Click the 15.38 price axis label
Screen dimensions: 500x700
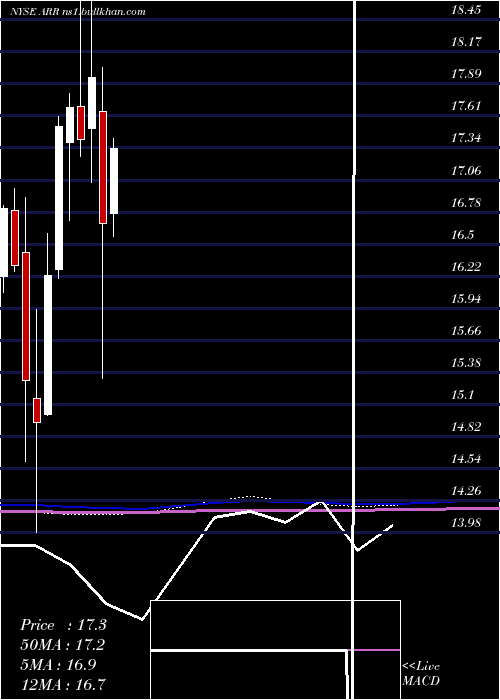466,363
